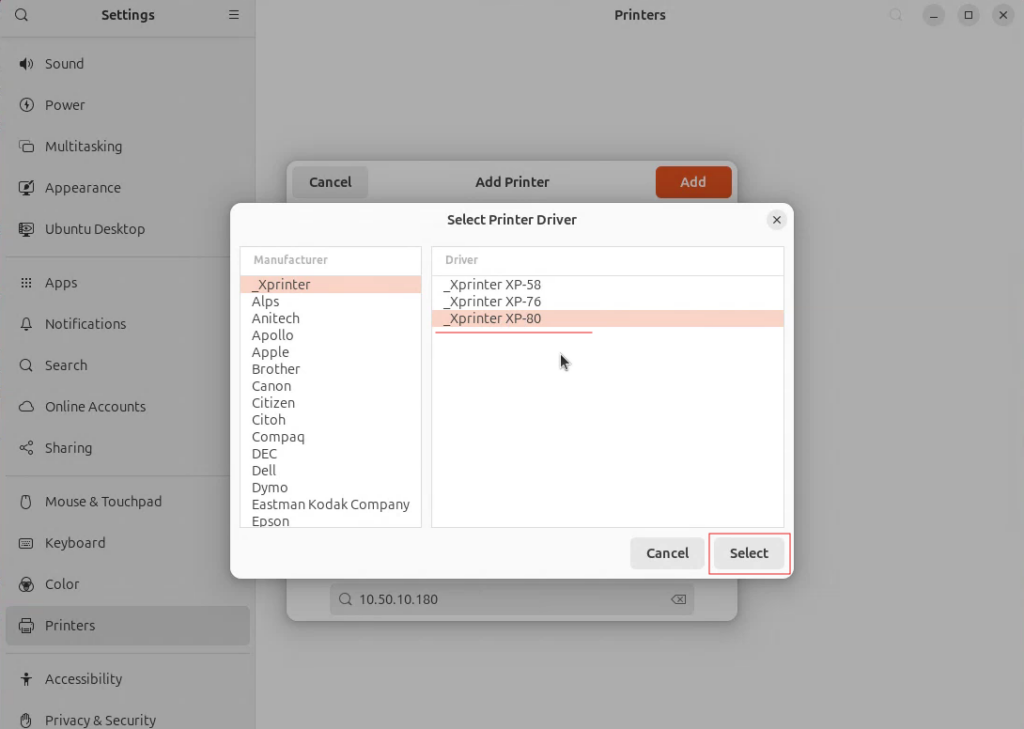Click the Select button in driver dialog
1024x729 pixels.
748,553
